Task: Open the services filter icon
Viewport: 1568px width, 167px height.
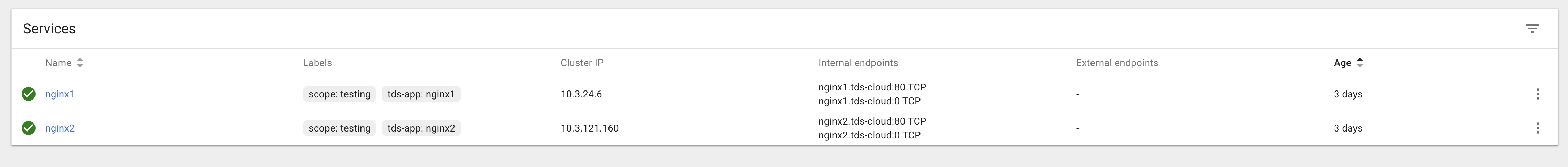Action: (x=1532, y=29)
